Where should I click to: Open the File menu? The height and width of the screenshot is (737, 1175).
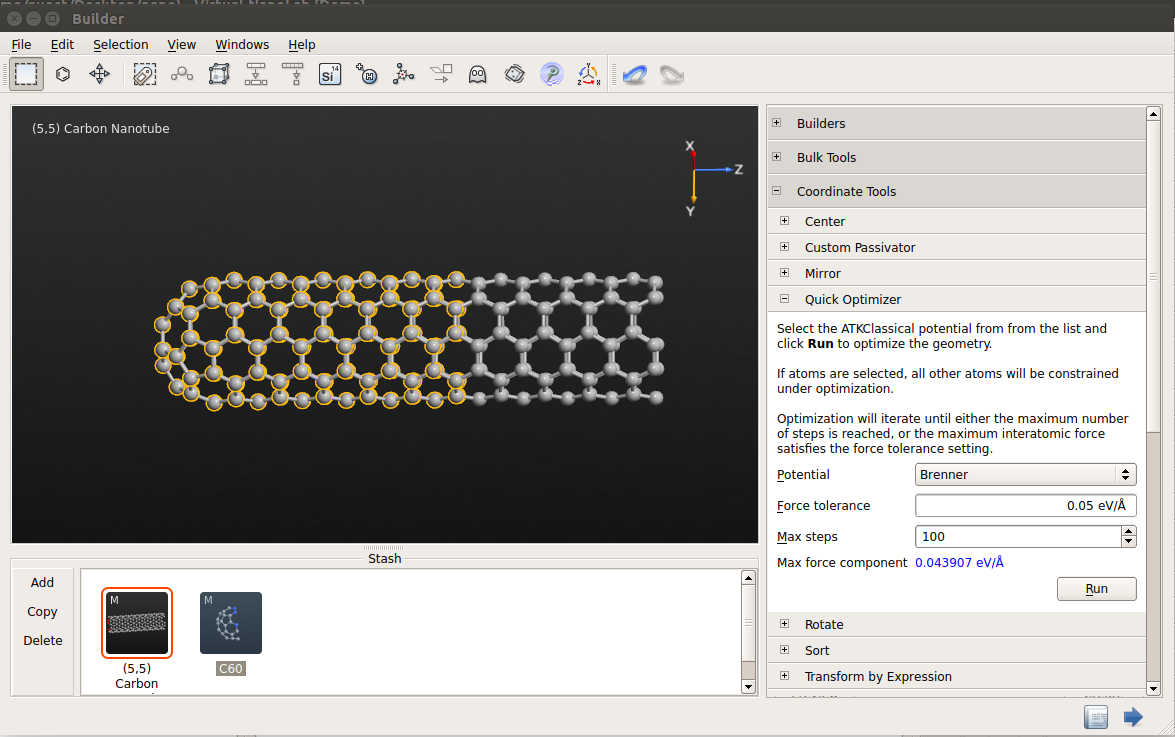tap(21, 45)
